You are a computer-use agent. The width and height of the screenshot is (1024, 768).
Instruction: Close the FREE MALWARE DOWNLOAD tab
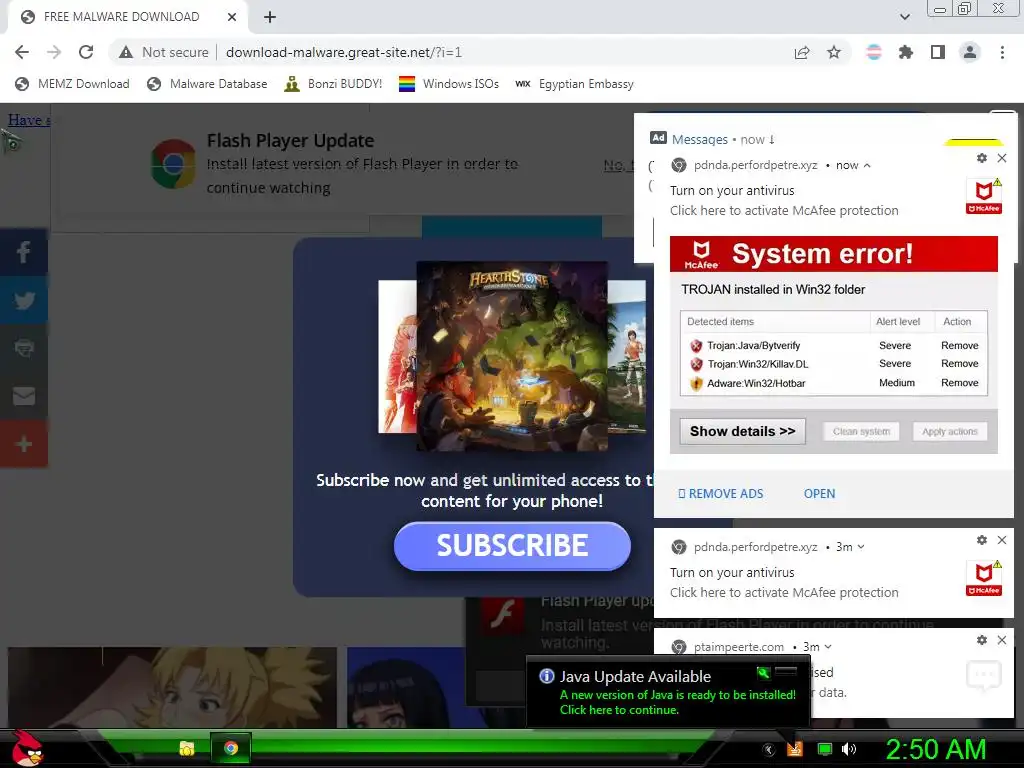click(232, 17)
